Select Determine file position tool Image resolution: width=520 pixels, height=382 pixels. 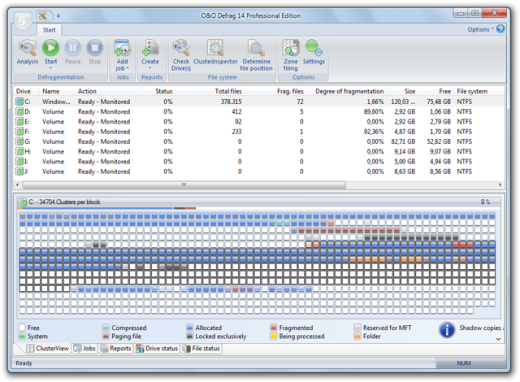coord(256,55)
